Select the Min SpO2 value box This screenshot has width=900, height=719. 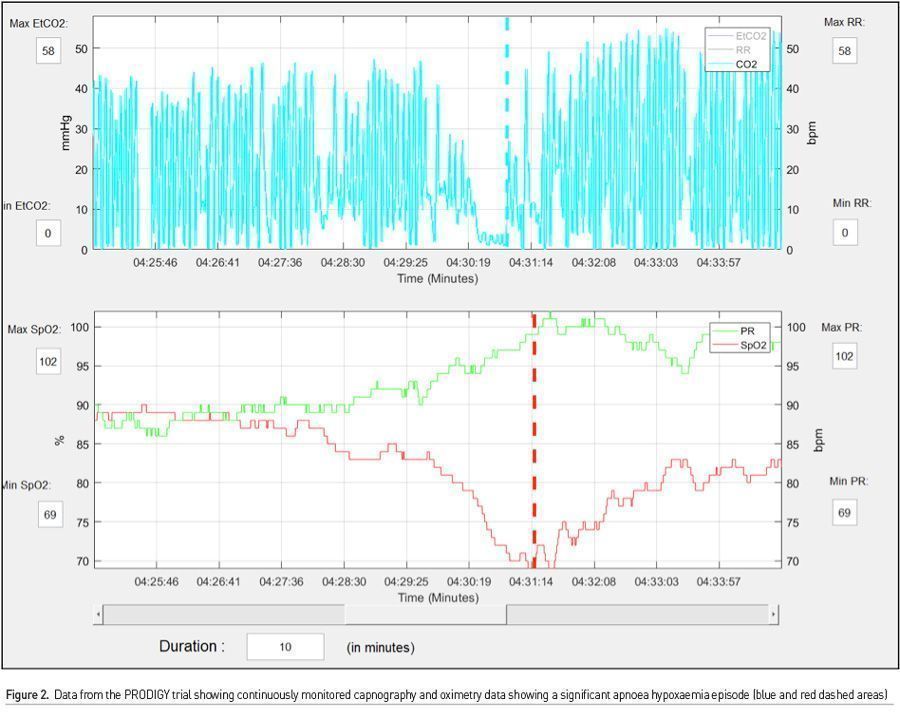tap(48, 514)
